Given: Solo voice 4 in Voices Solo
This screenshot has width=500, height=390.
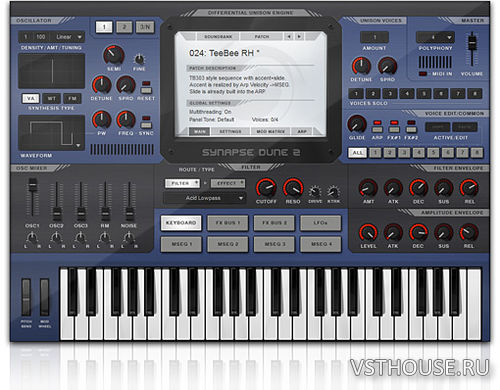Looking at the screenshot, I should coord(407,94).
